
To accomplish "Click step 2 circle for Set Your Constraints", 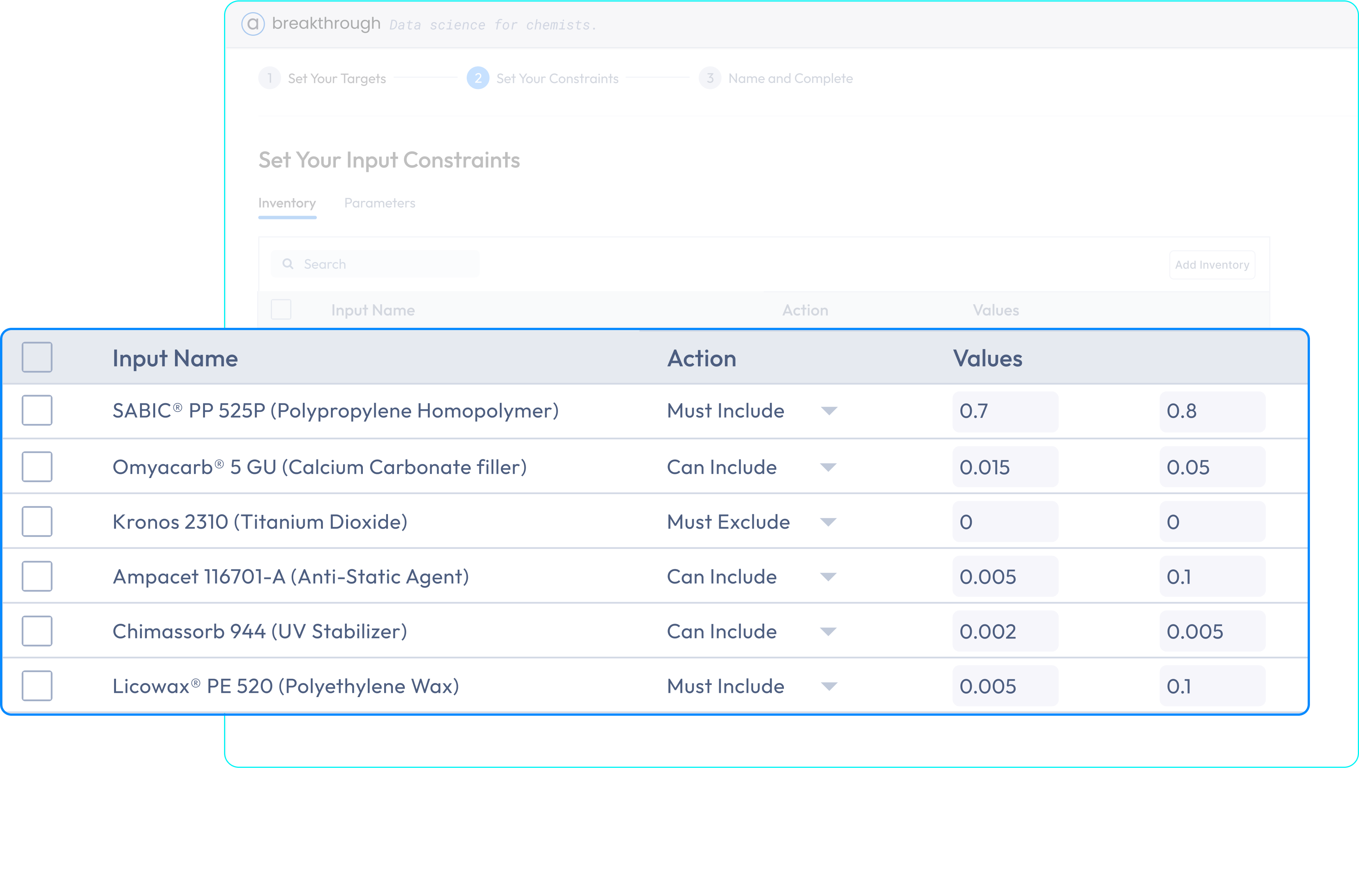I will pos(478,78).
